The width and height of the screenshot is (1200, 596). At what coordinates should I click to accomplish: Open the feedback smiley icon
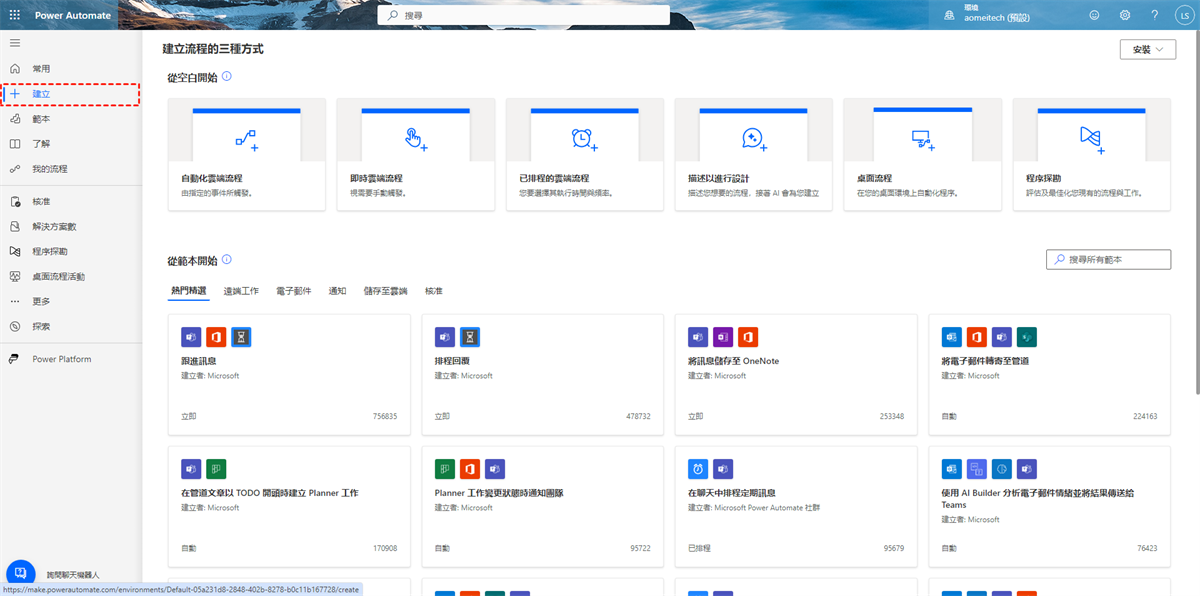click(x=1094, y=15)
